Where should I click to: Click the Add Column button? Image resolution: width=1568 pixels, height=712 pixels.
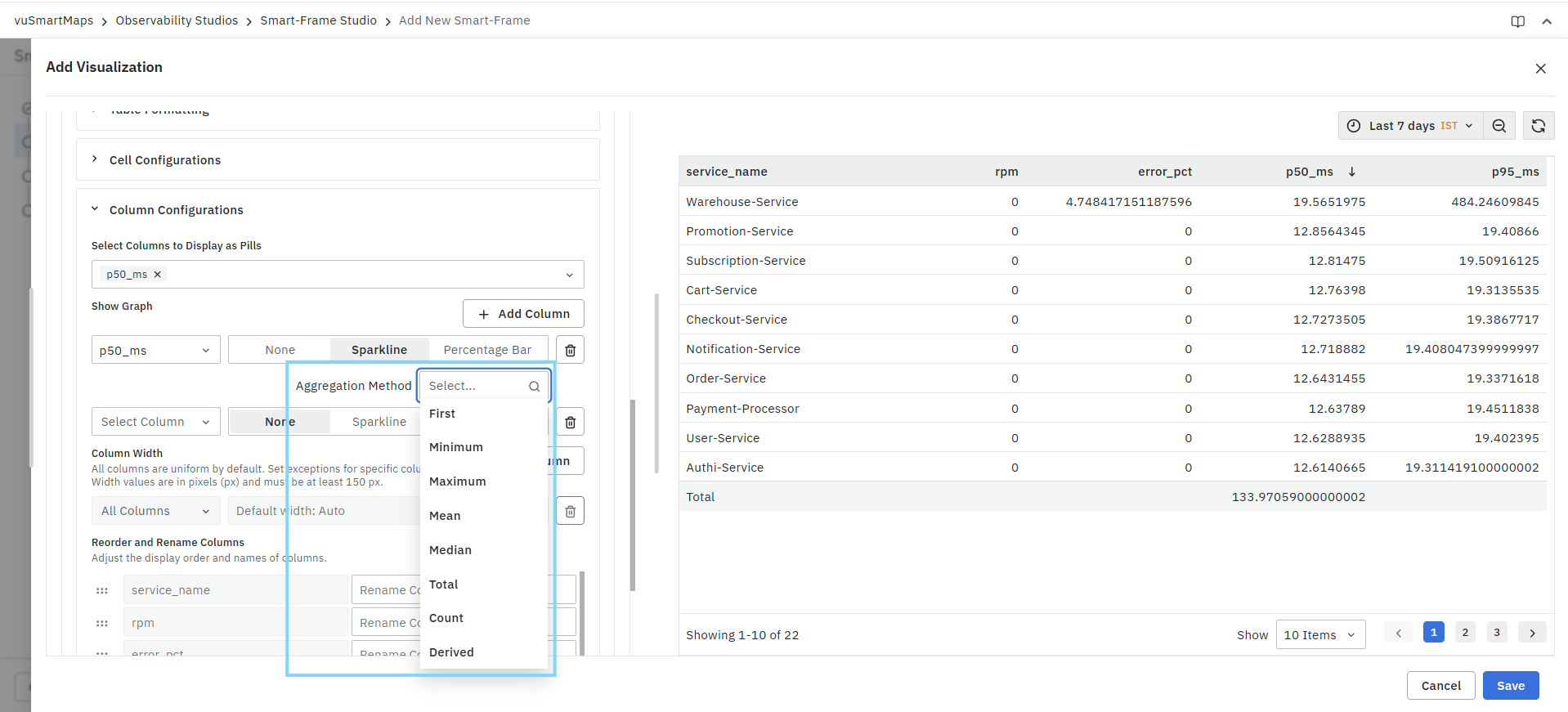click(523, 314)
